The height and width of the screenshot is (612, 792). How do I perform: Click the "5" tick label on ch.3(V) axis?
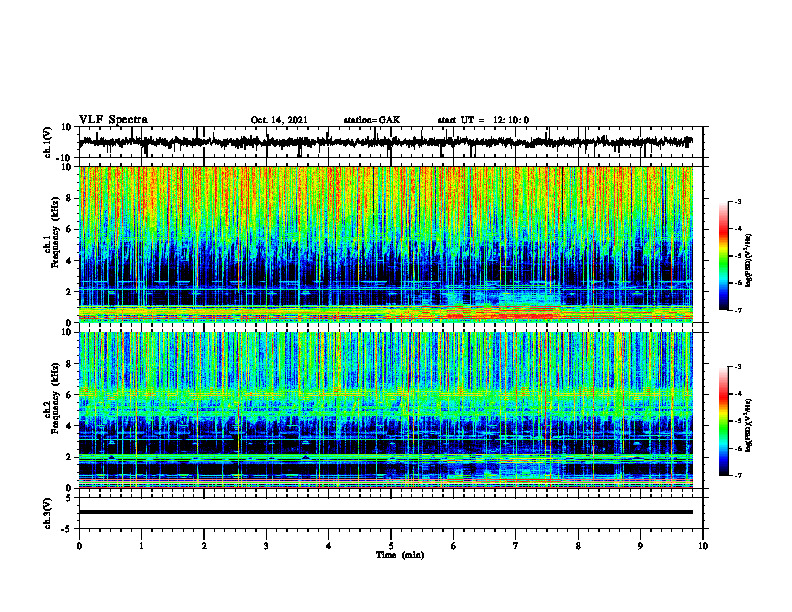pos(69,498)
